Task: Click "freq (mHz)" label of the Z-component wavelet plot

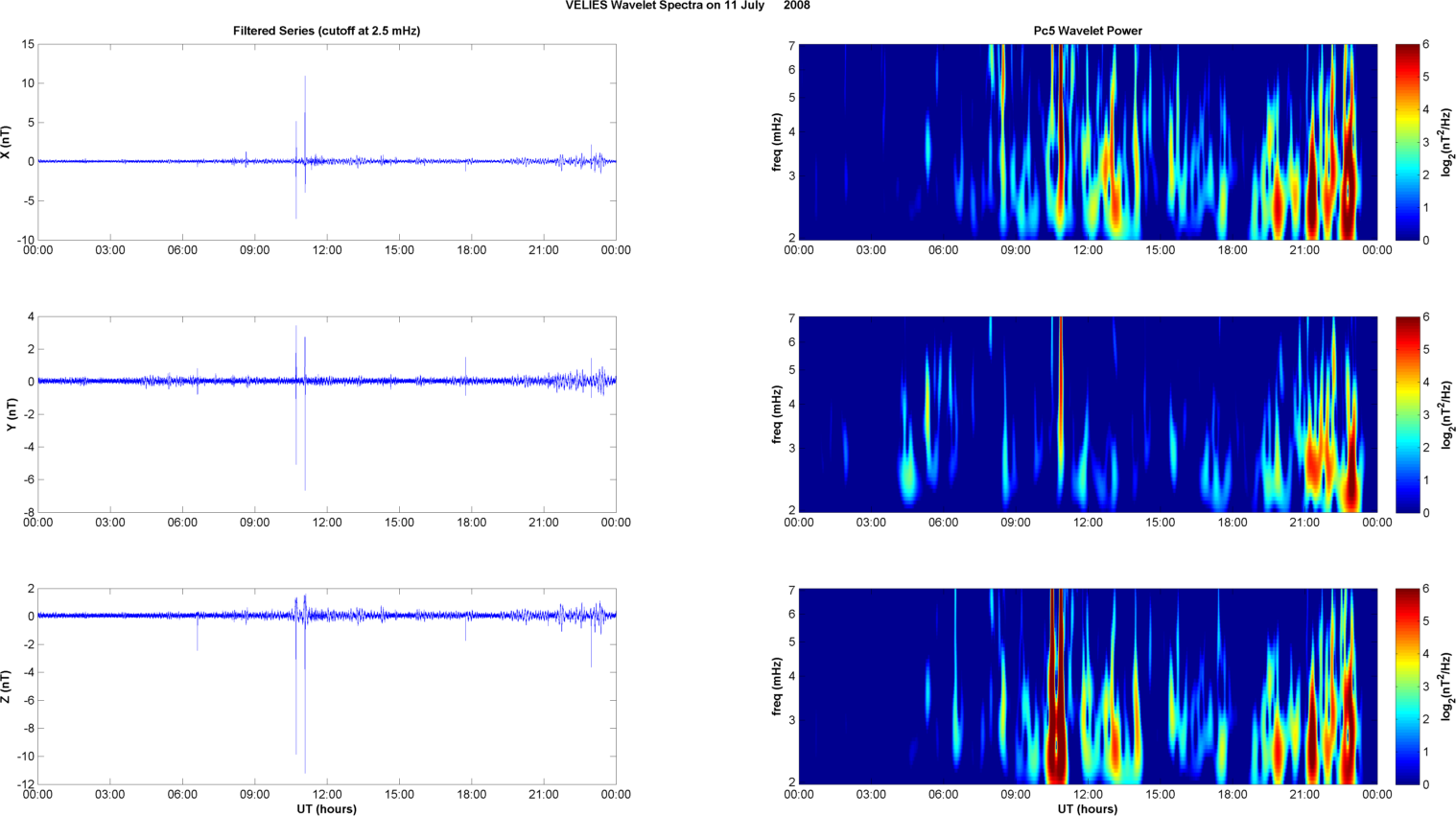Action: (777, 687)
